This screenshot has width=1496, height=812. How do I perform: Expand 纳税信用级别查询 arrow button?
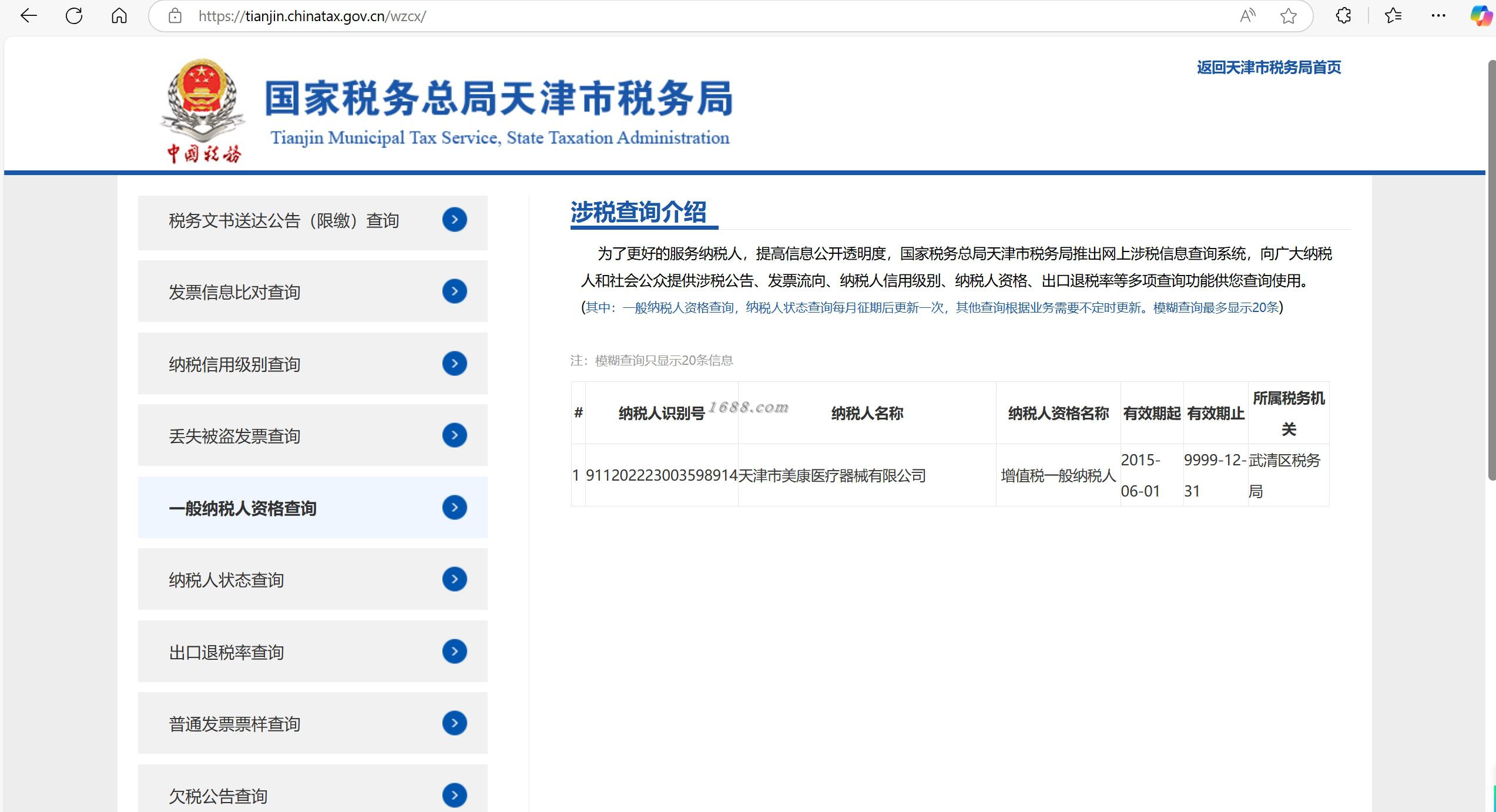pos(454,364)
